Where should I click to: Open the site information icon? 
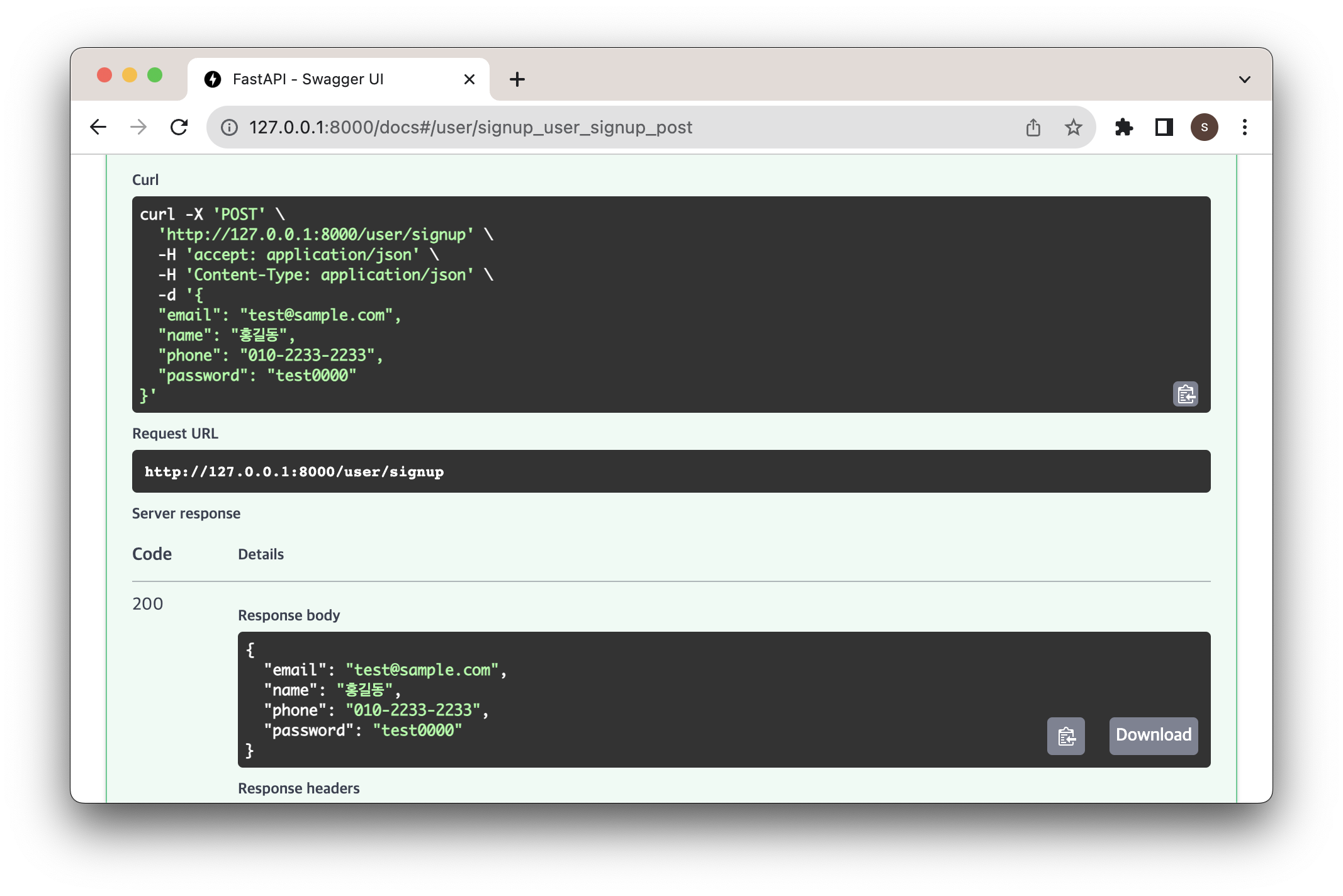(229, 128)
